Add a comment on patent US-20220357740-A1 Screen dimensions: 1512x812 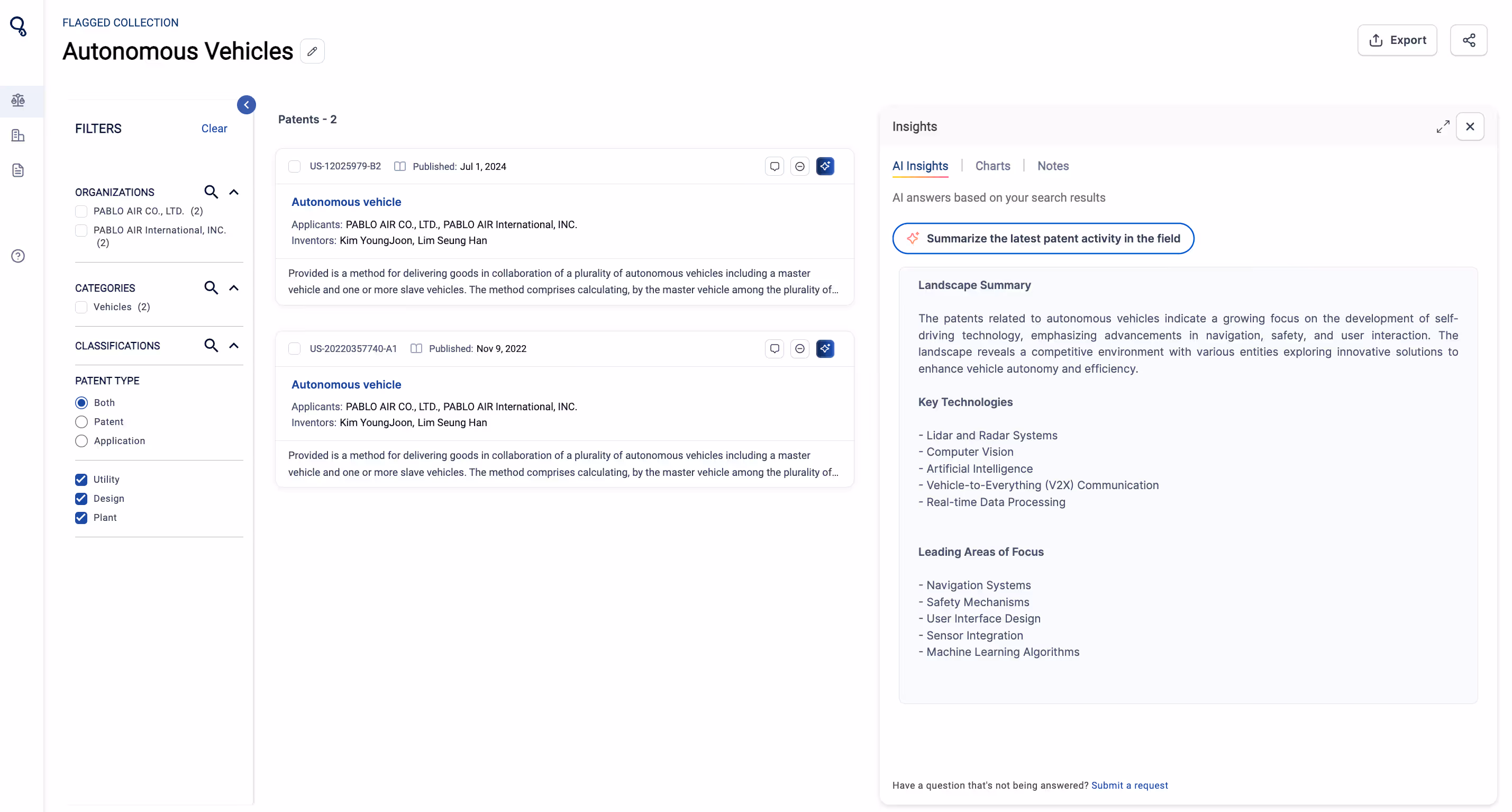[x=775, y=349]
